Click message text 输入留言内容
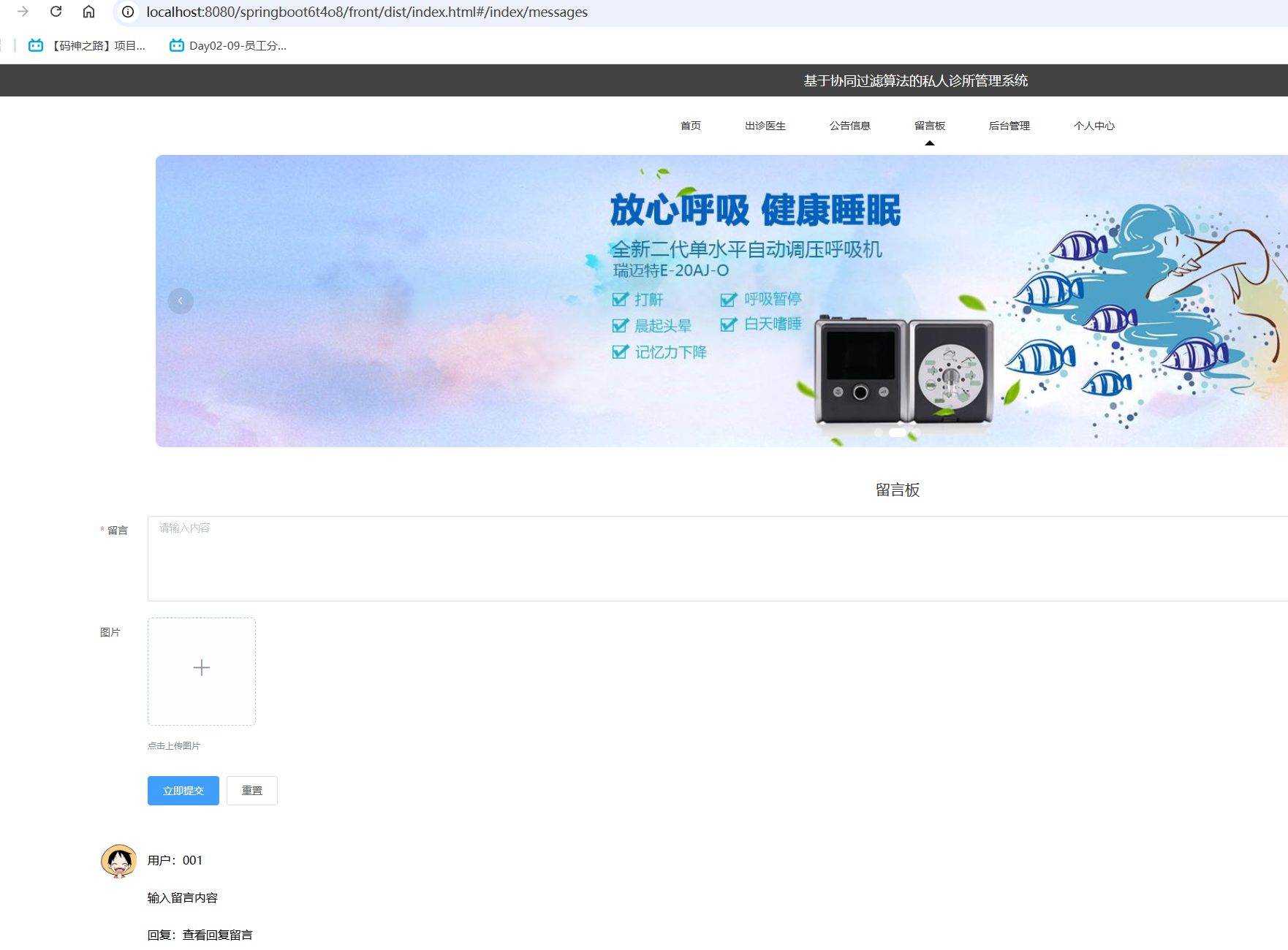 (x=183, y=898)
